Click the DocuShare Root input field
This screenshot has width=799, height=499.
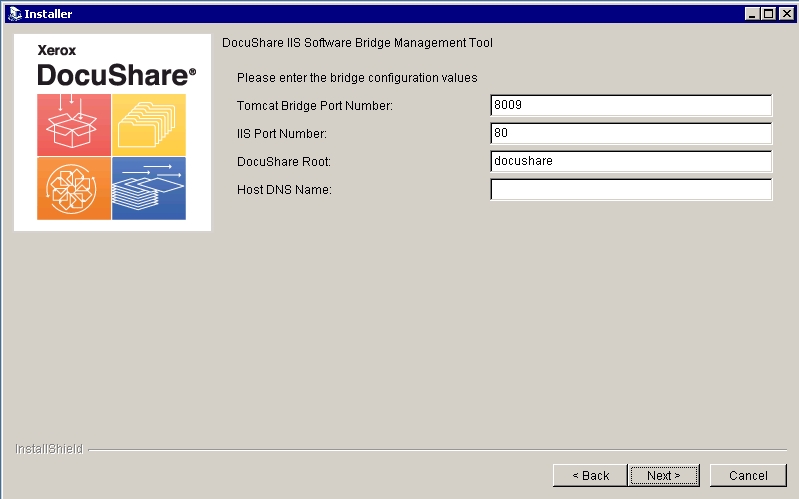[631, 162]
